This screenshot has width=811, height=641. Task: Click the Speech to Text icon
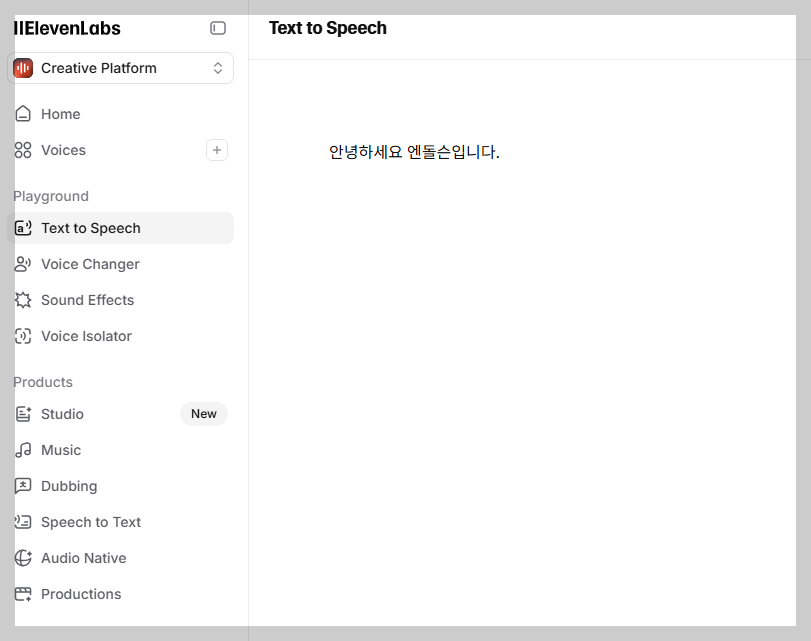[23, 522]
